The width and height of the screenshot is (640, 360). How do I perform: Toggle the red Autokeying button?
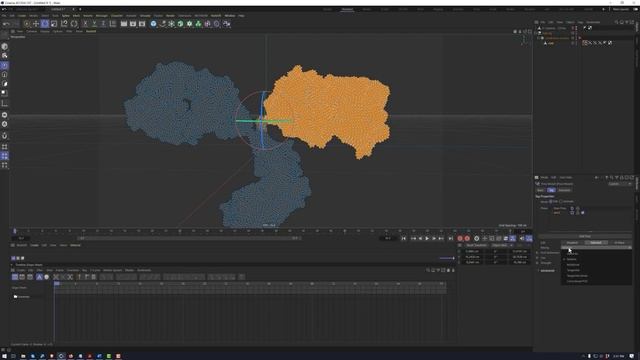pos(467,238)
